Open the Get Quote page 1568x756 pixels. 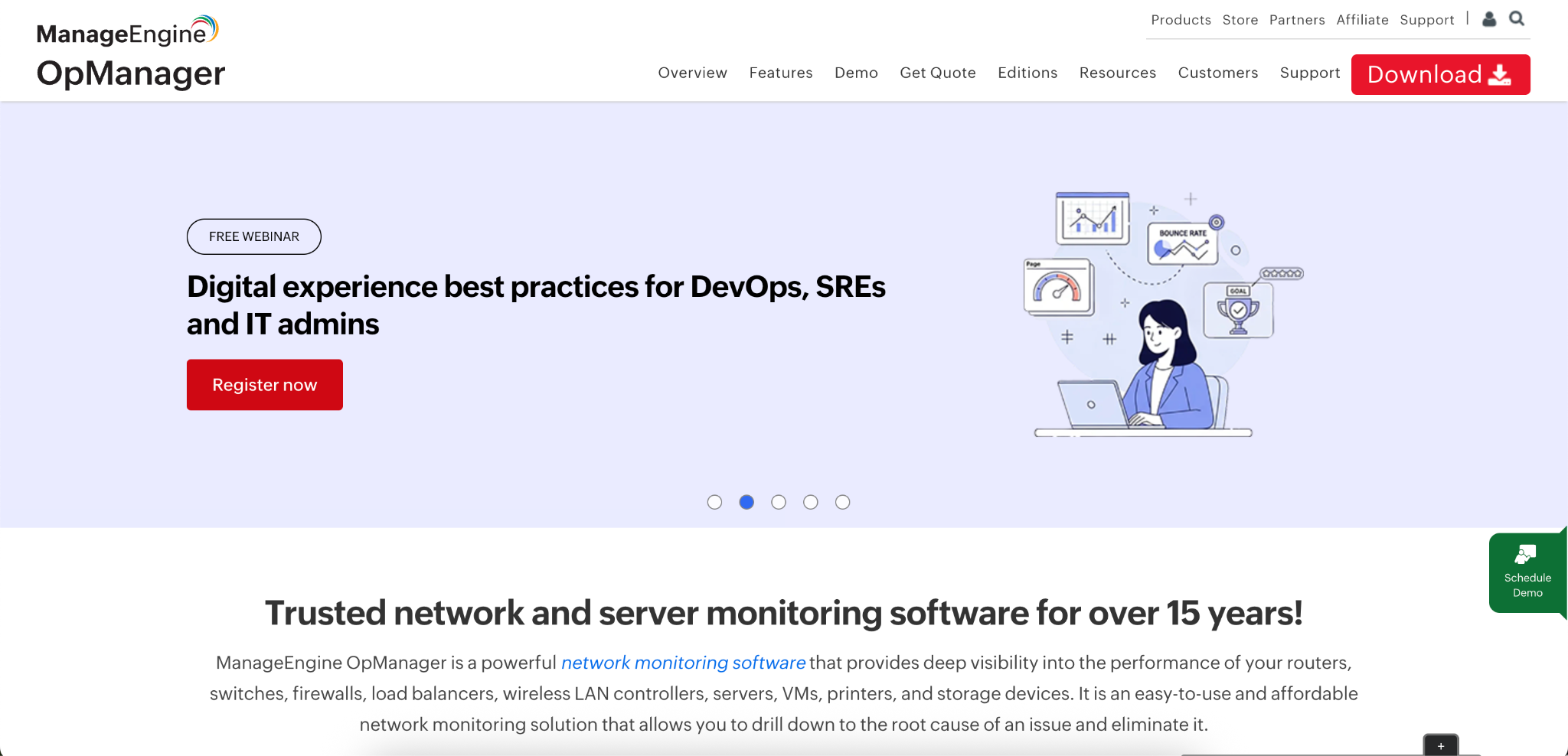(x=937, y=73)
